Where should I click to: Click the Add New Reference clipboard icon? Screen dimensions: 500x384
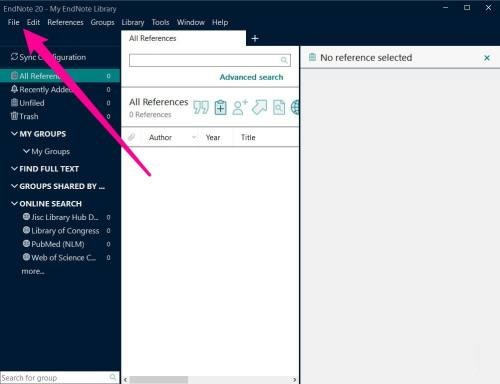point(220,107)
